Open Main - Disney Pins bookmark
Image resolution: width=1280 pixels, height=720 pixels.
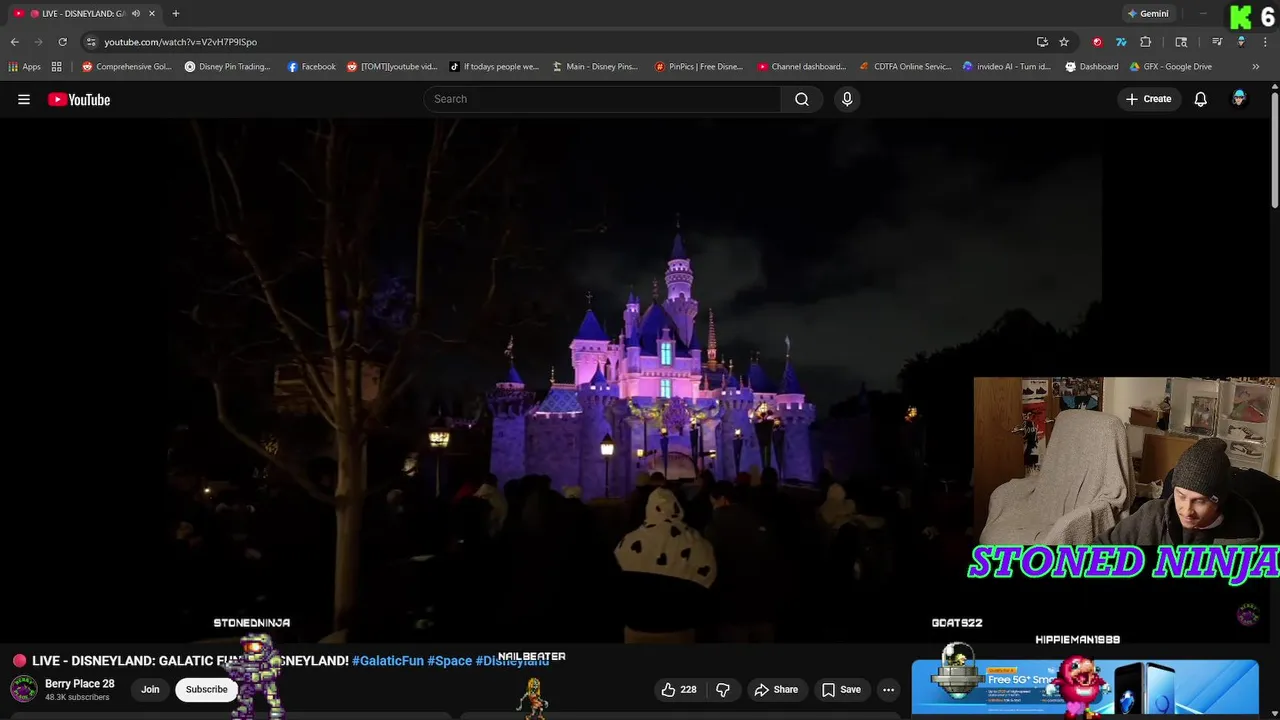[x=595, y=67]
